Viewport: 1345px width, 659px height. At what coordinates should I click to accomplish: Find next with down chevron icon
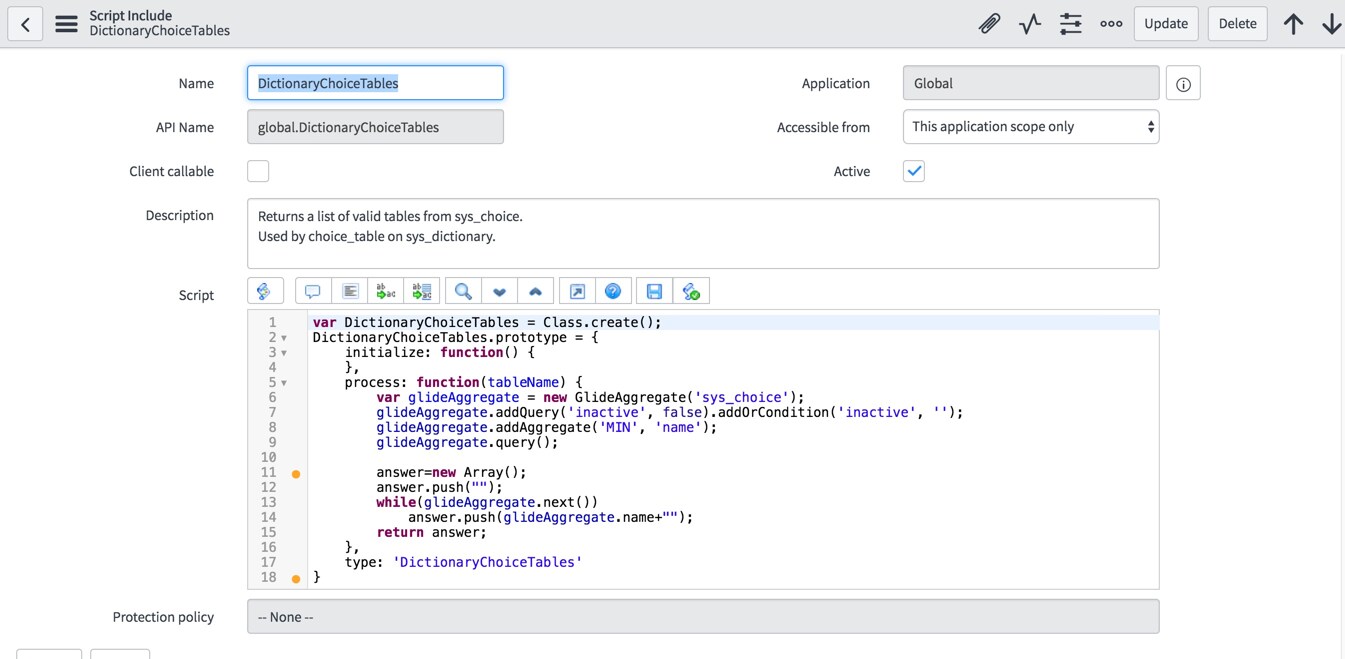[499, 291]
